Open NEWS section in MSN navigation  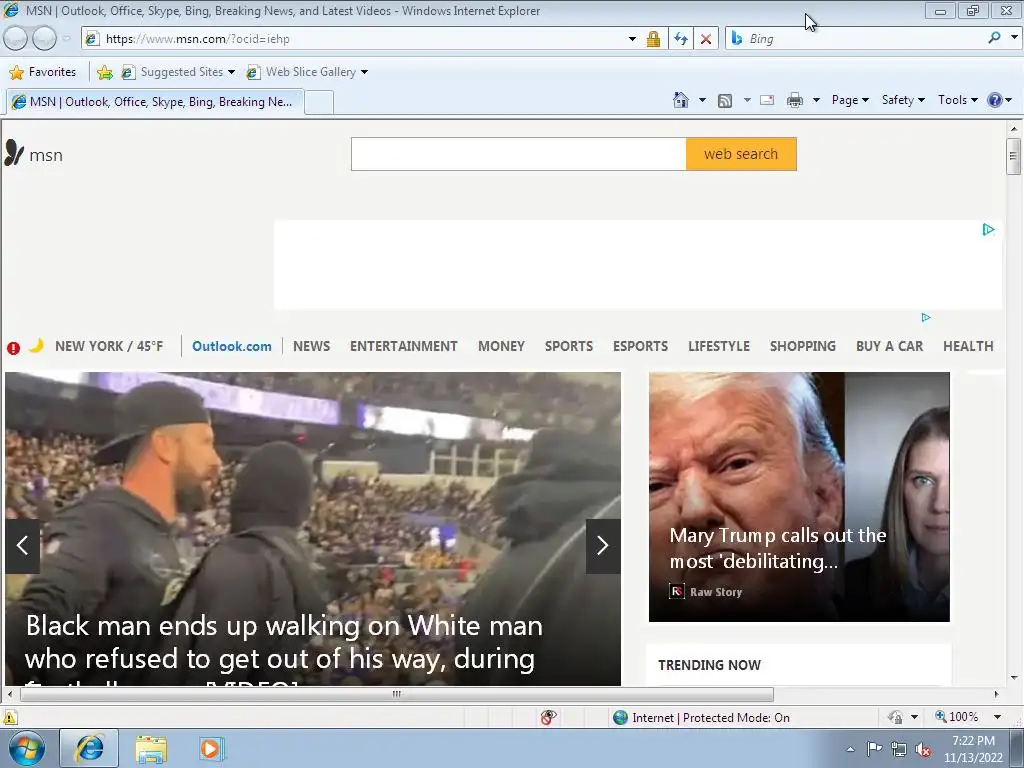(x=312, y=346)
